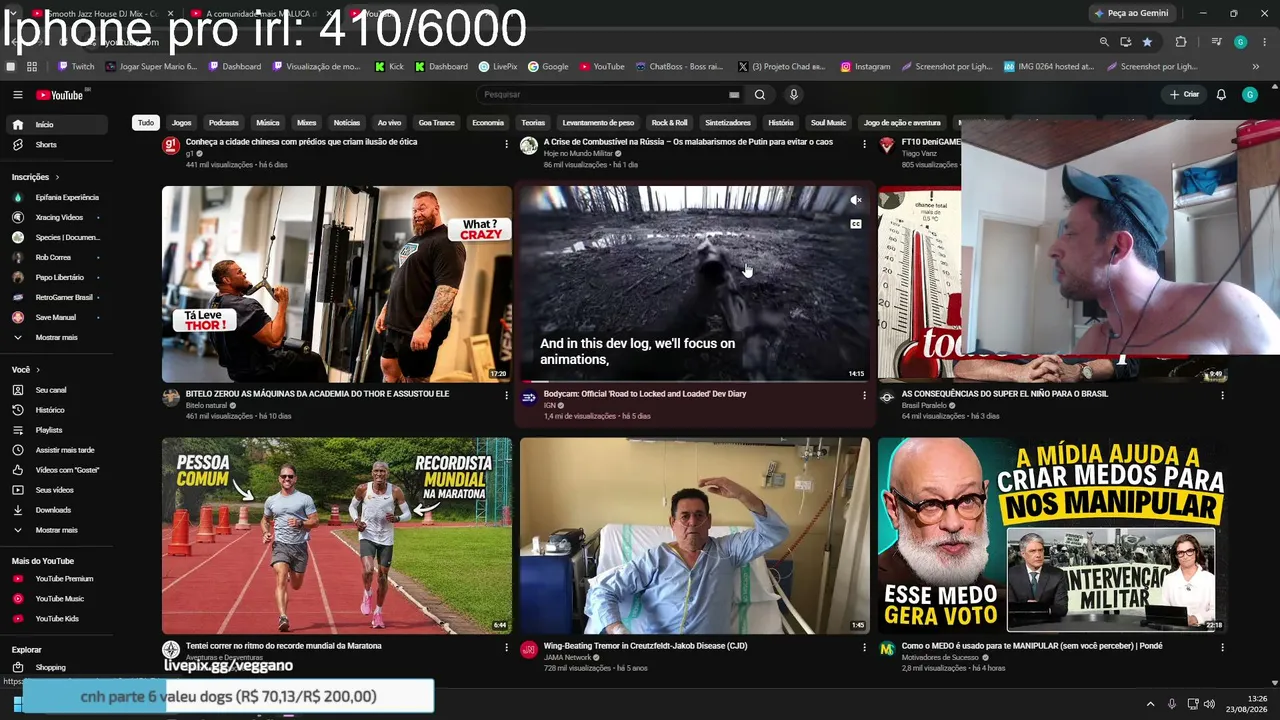This screenshot has width=1280, height=720.
Task: Open YouTube notifications bell
Action: (1221, 95)
